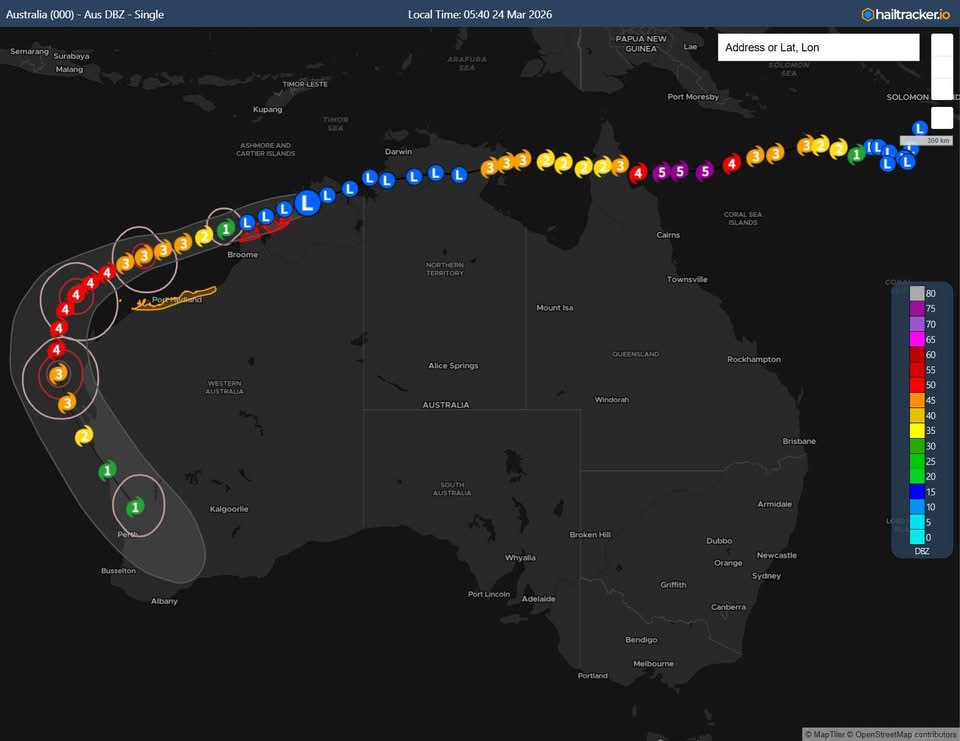Click the small square button above scale bar
The height and width of the screenshot is (741, 960).
[941, 117]
